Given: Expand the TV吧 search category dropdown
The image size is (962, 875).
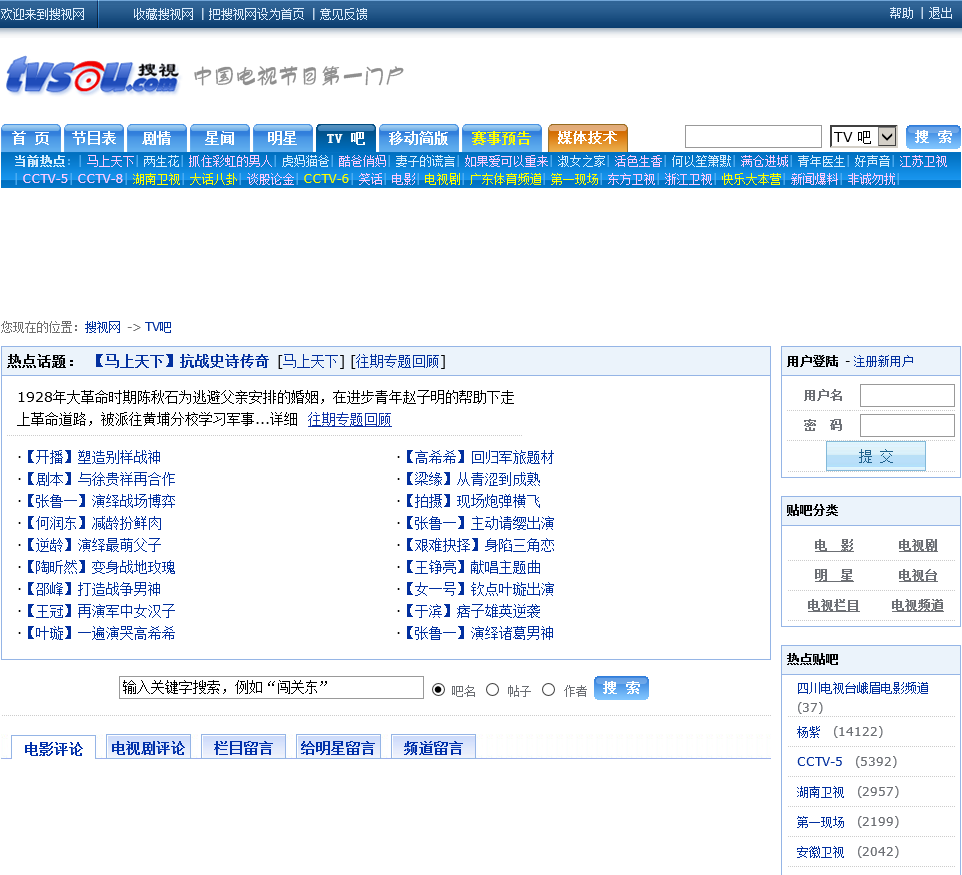Looking at the screenshot, I should [863, 137].
